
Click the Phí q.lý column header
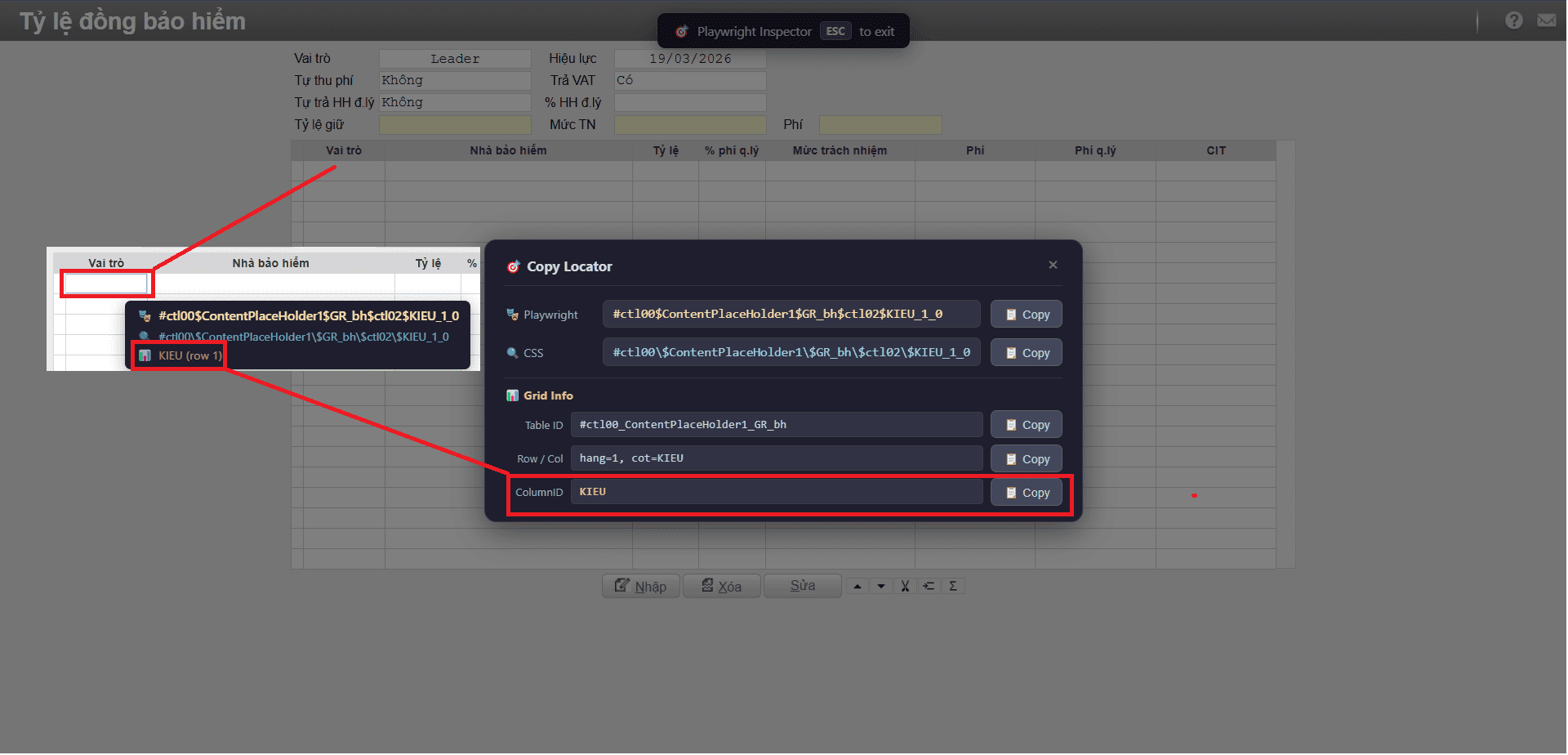coord(1095,150)
